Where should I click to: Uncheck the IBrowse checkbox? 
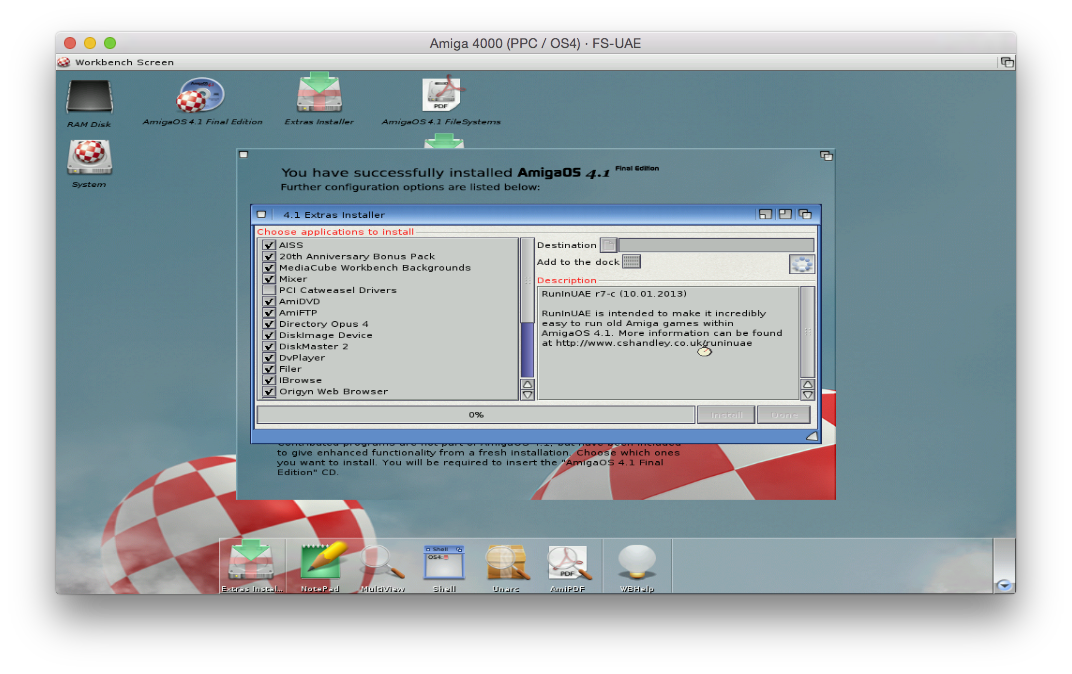269,380
